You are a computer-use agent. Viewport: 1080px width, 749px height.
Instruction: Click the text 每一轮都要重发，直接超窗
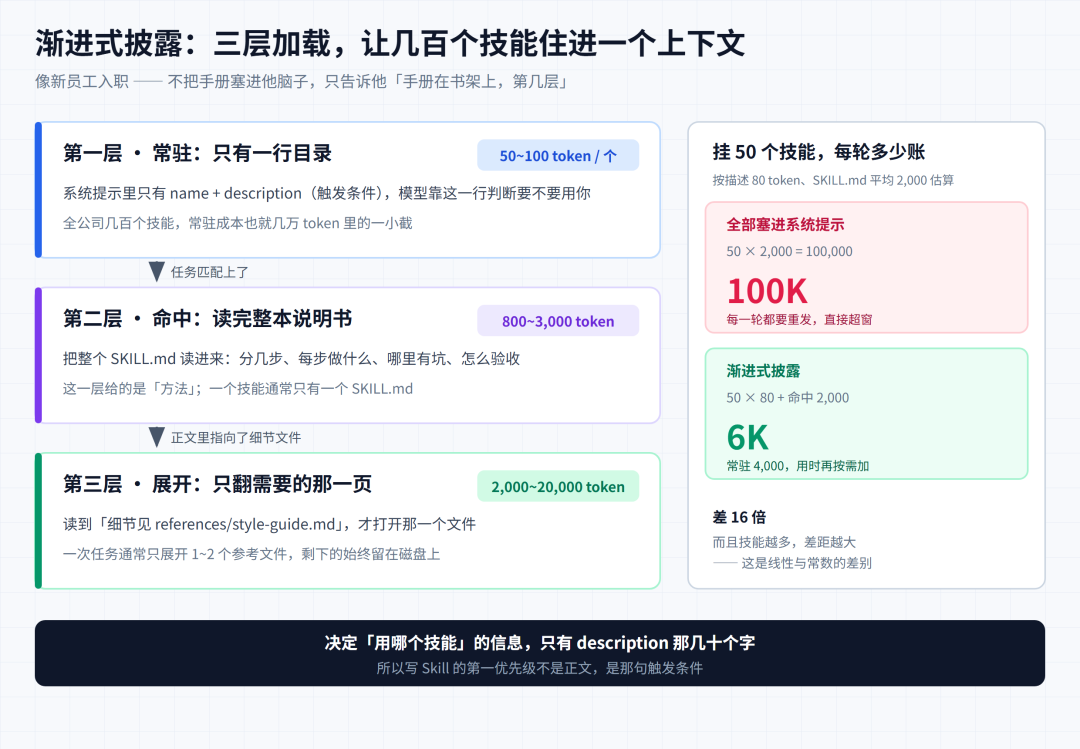[x=799, y=319]
